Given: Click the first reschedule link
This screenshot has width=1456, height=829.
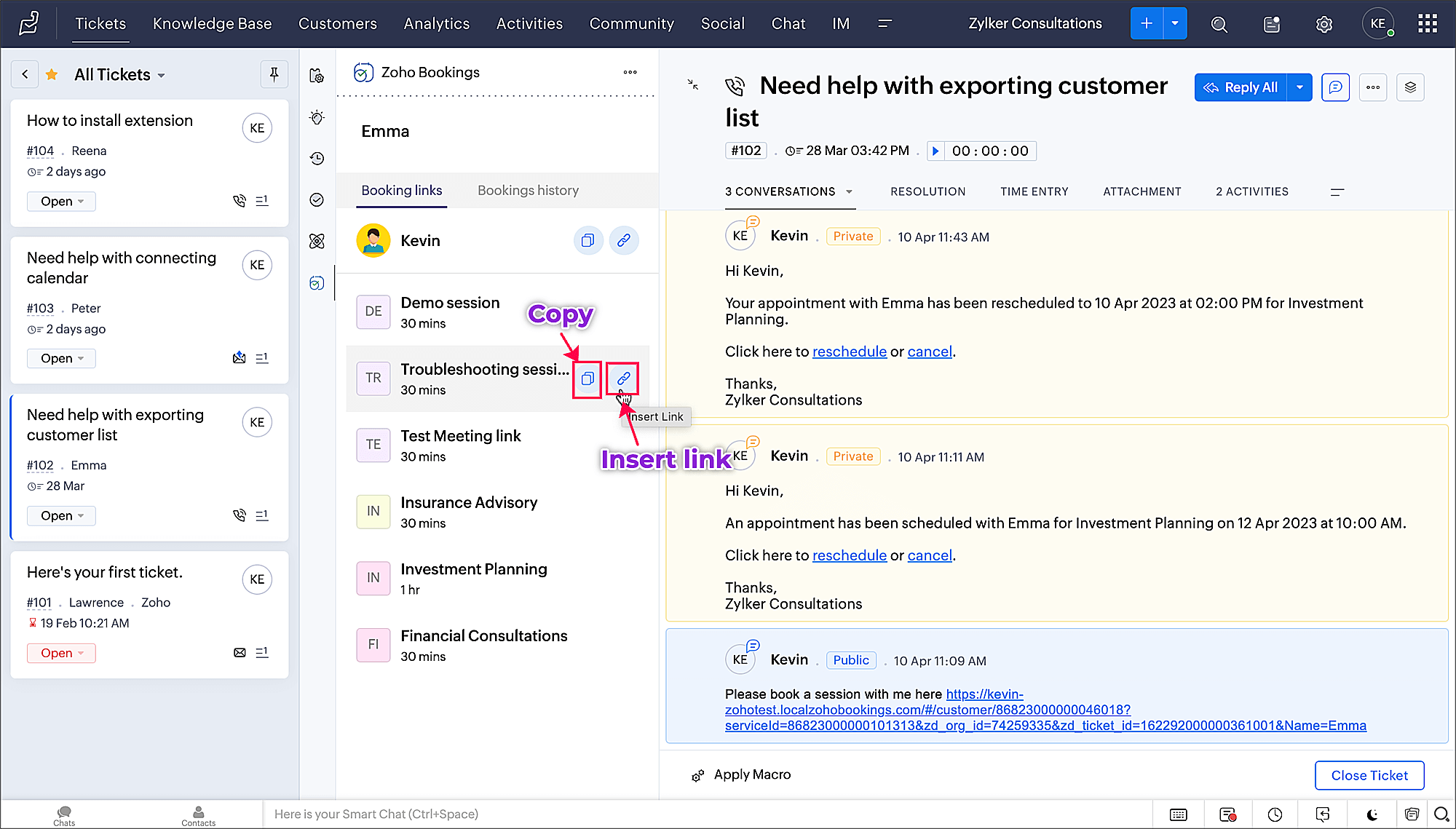Looking at the screenshot, I should click(x=849, y=352).
